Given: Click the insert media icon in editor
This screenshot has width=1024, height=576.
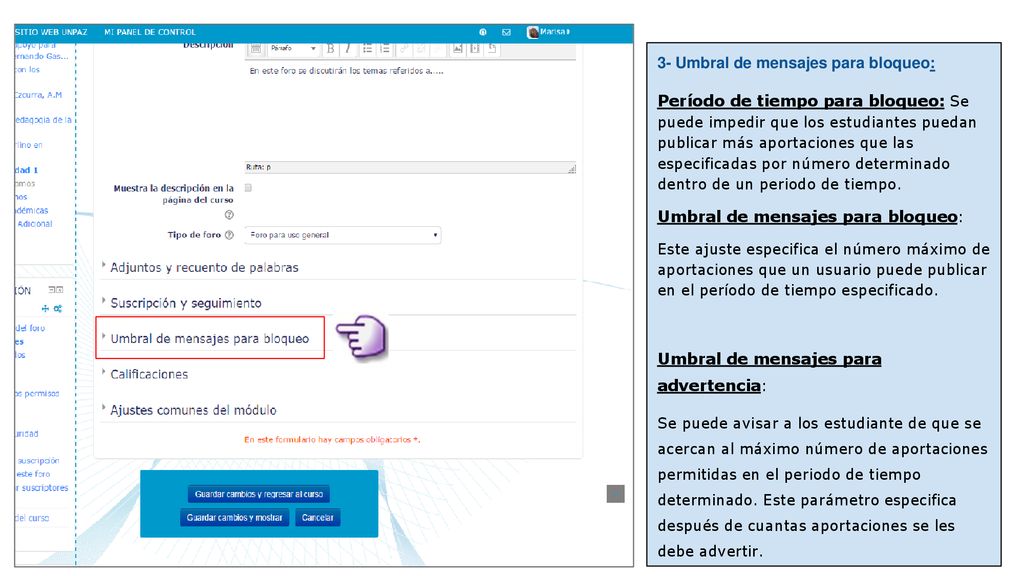Looking at the screenshot, I should click(x=475, y=49).
